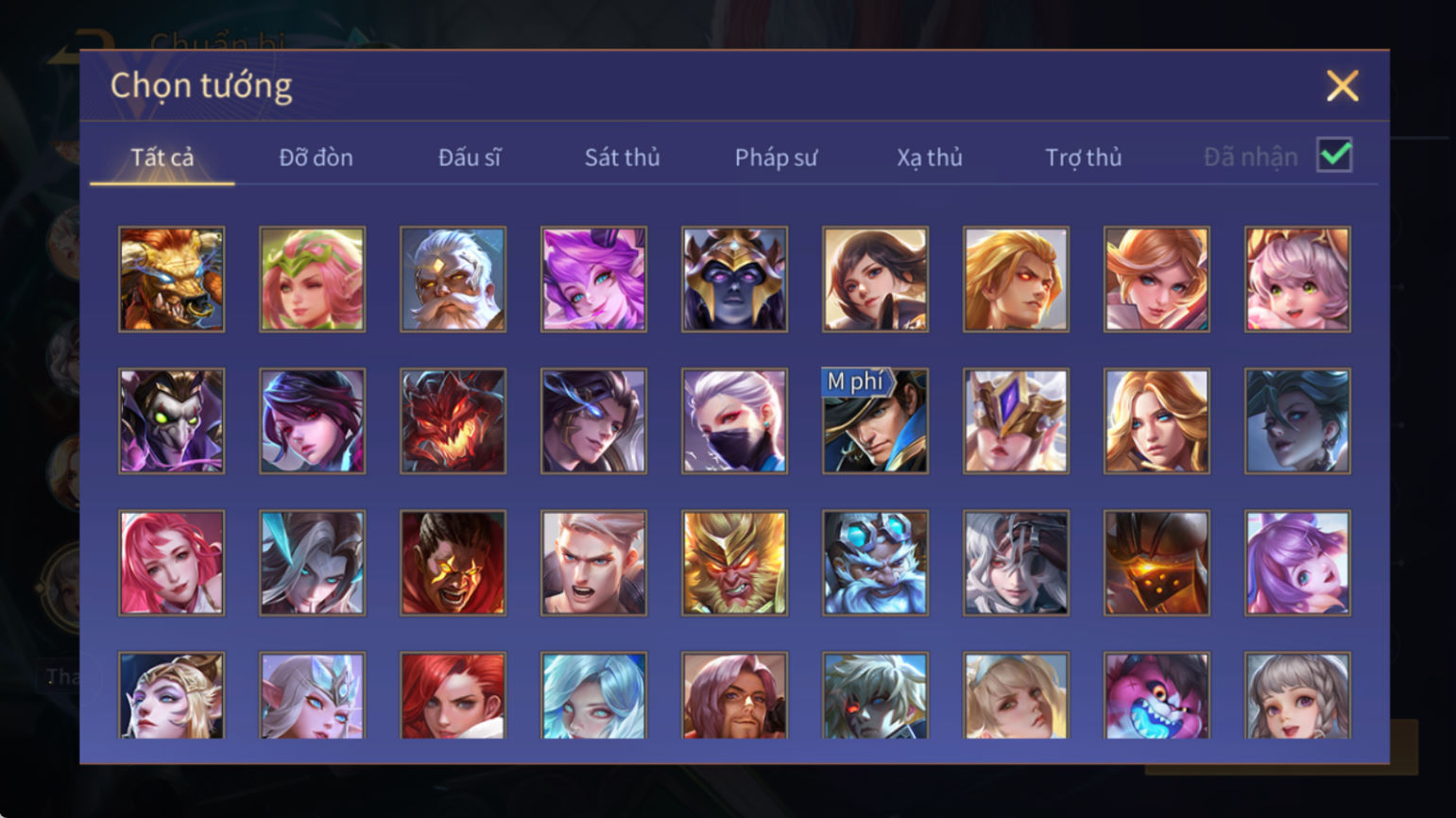The image size is (1456, 818).
Task: Pick the iron helmet glowing-visor hero
Action: [1156, 563]
